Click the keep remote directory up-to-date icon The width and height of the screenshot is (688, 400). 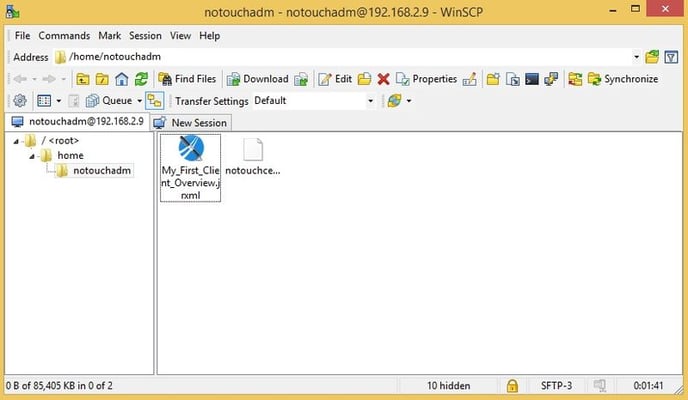pos(394,101)
